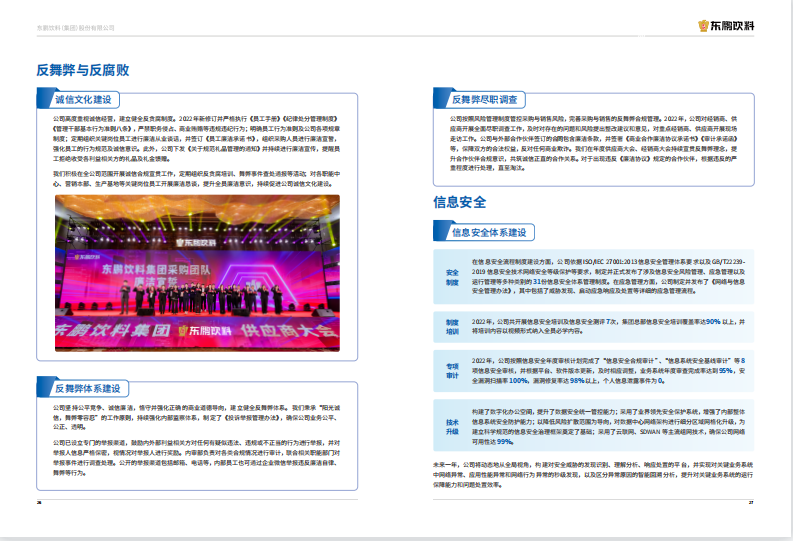Open the supplier conference stage photo
This screenshot has height=541, width=793.
click(197, 273)
